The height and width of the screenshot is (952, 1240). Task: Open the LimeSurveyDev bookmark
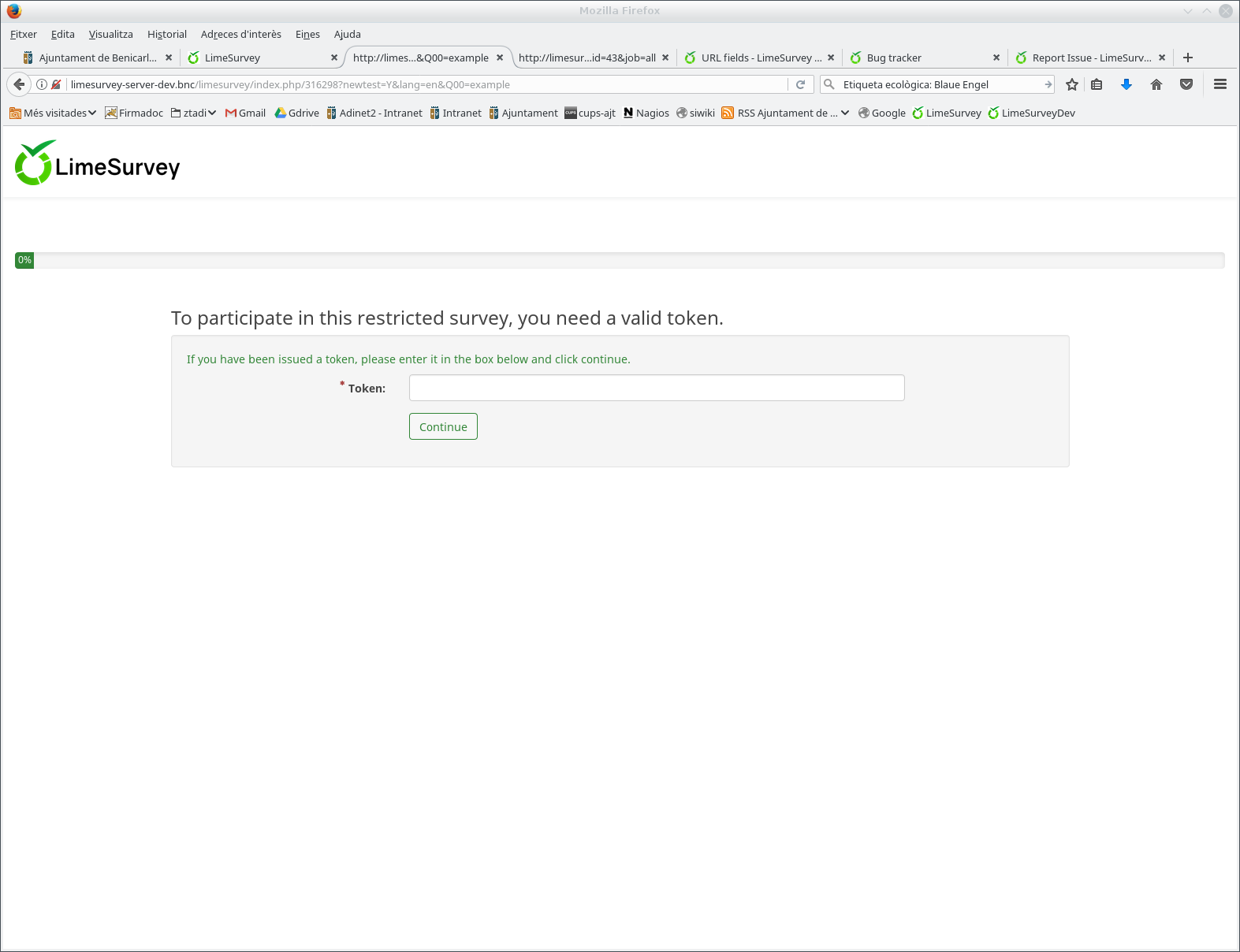click(x=1031, y=113)
